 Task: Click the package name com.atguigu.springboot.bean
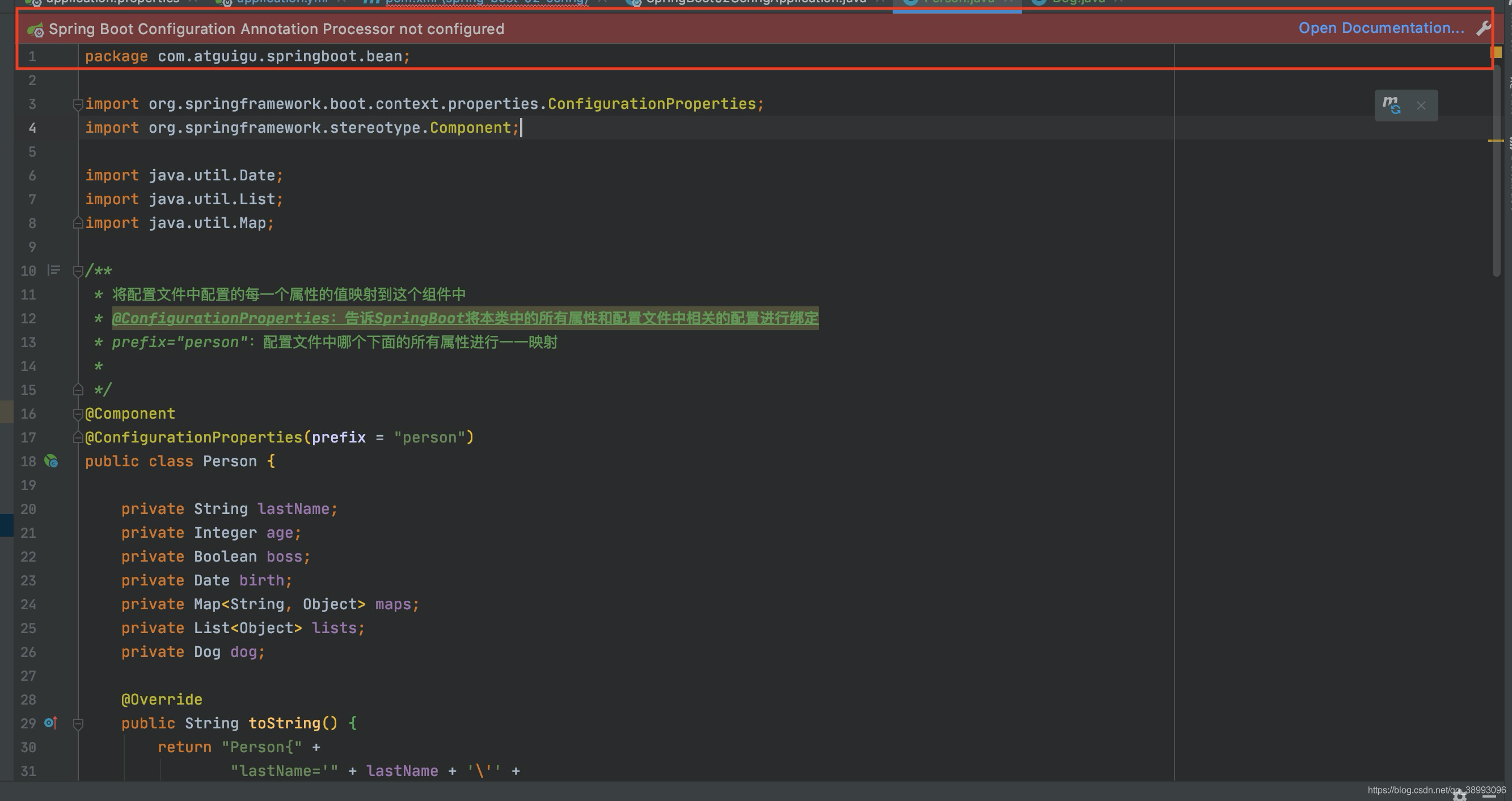(x=280, y=56)
